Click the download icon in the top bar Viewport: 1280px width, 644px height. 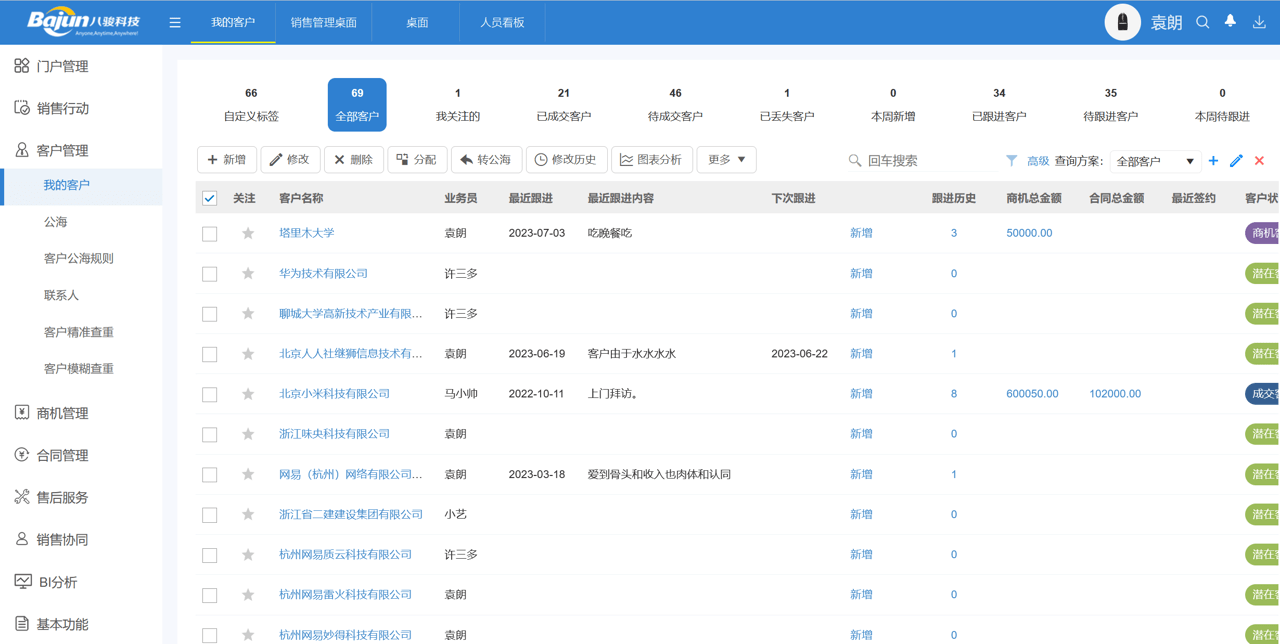tap(1259, 20)
